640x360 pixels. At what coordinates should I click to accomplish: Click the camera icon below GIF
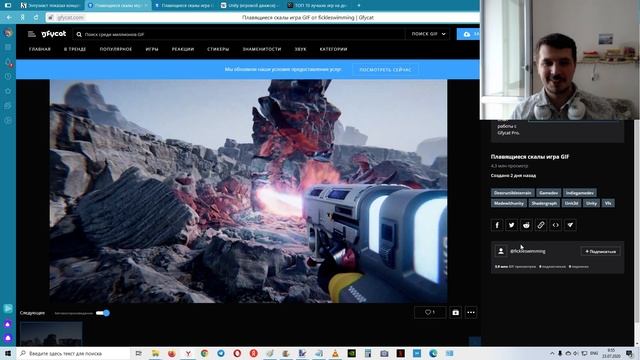456,313
